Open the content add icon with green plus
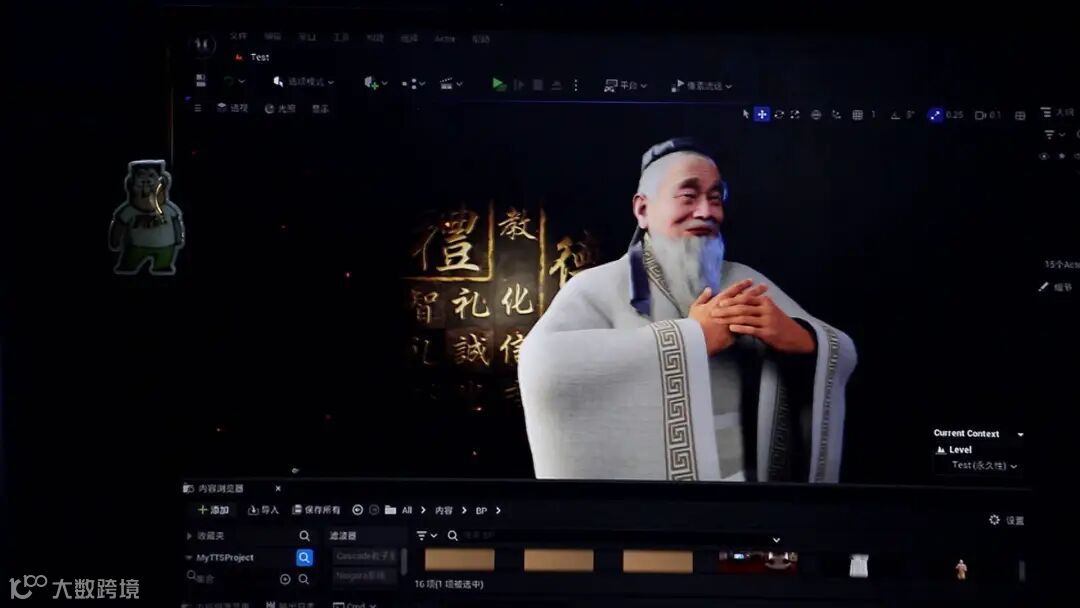Image resolution: width=1080 pixels, height=608 pixels. click(x=372, y=83)
